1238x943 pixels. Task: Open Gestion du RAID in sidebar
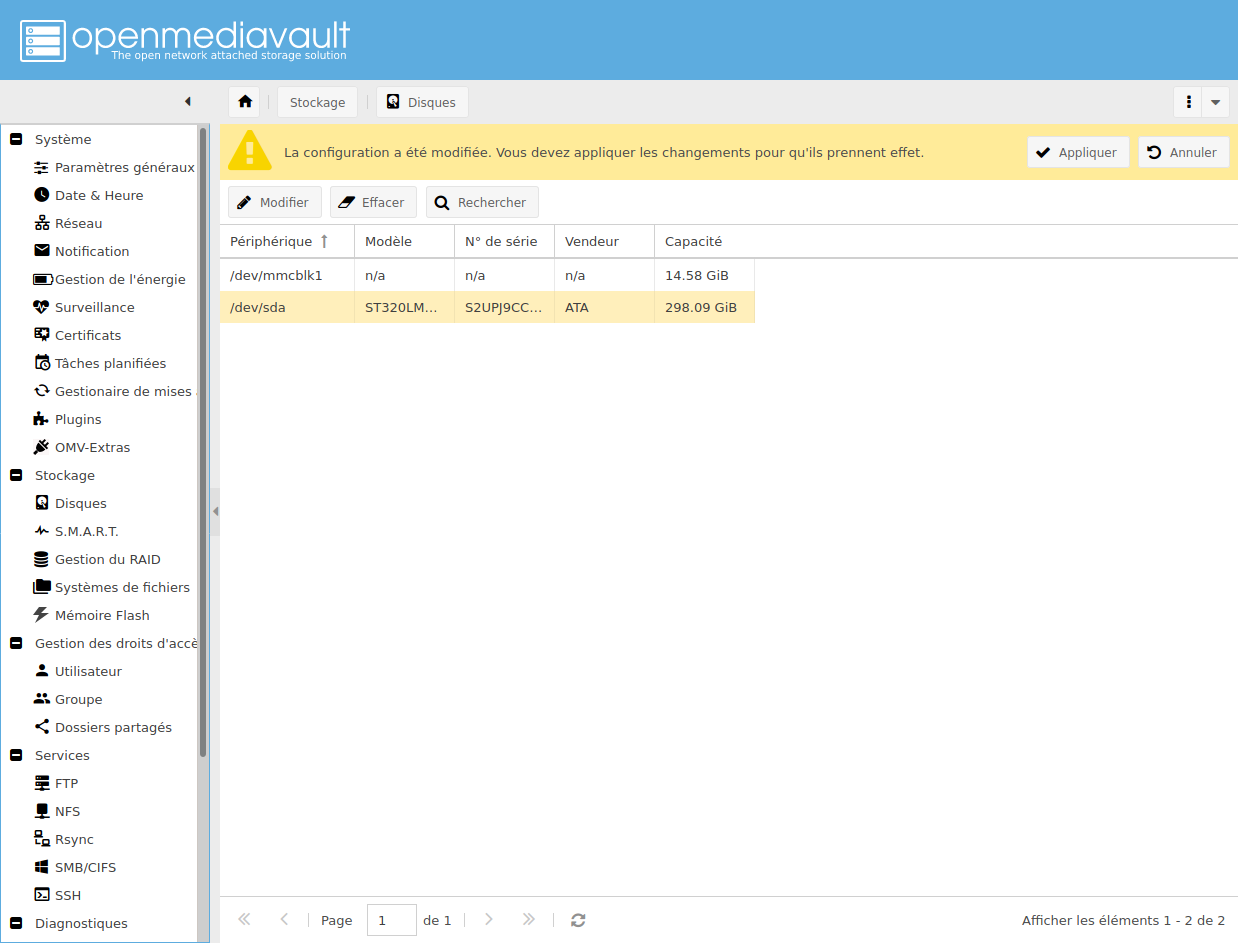tap(107, 559)
